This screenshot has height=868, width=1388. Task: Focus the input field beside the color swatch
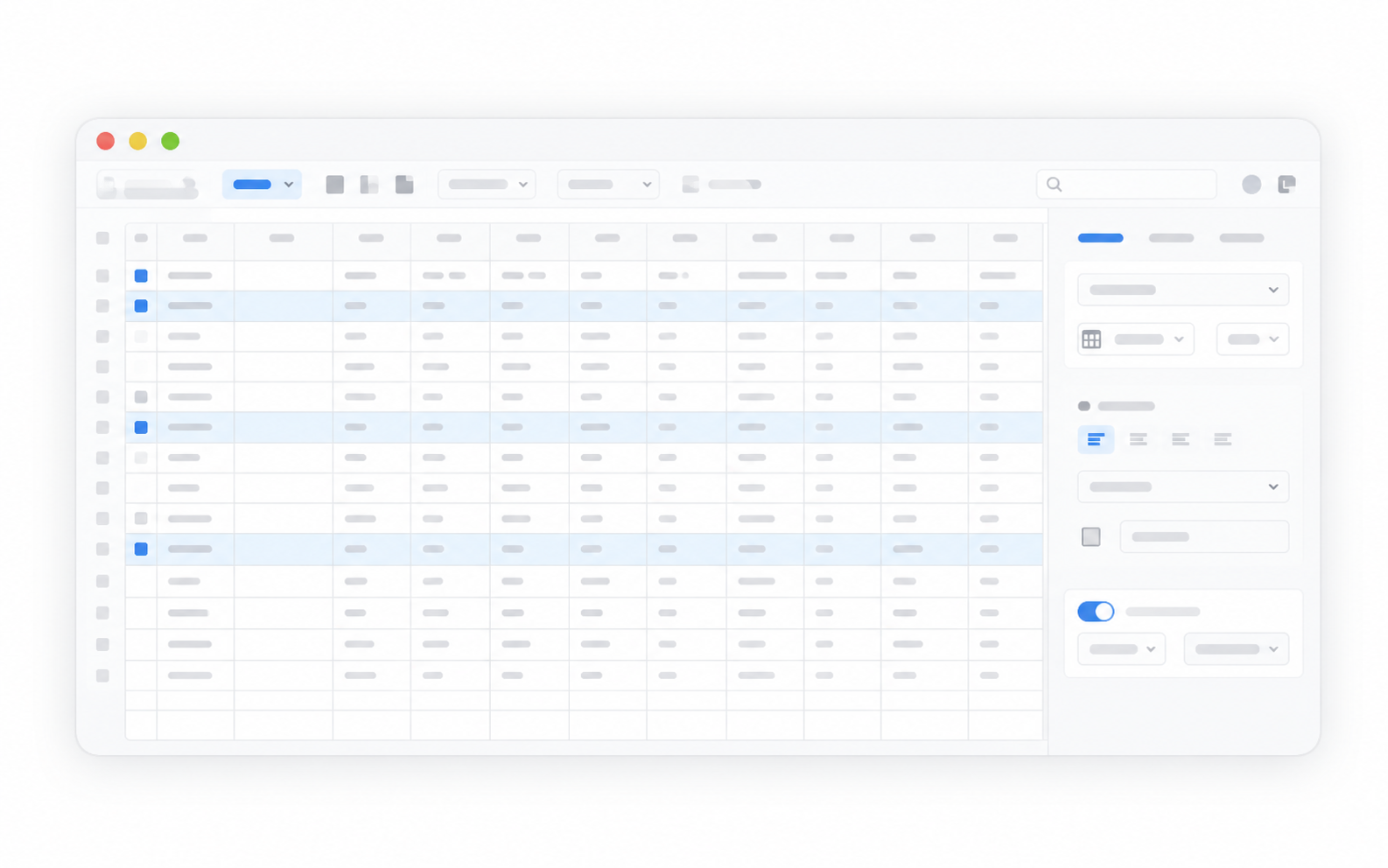(x=1204, y=536)
